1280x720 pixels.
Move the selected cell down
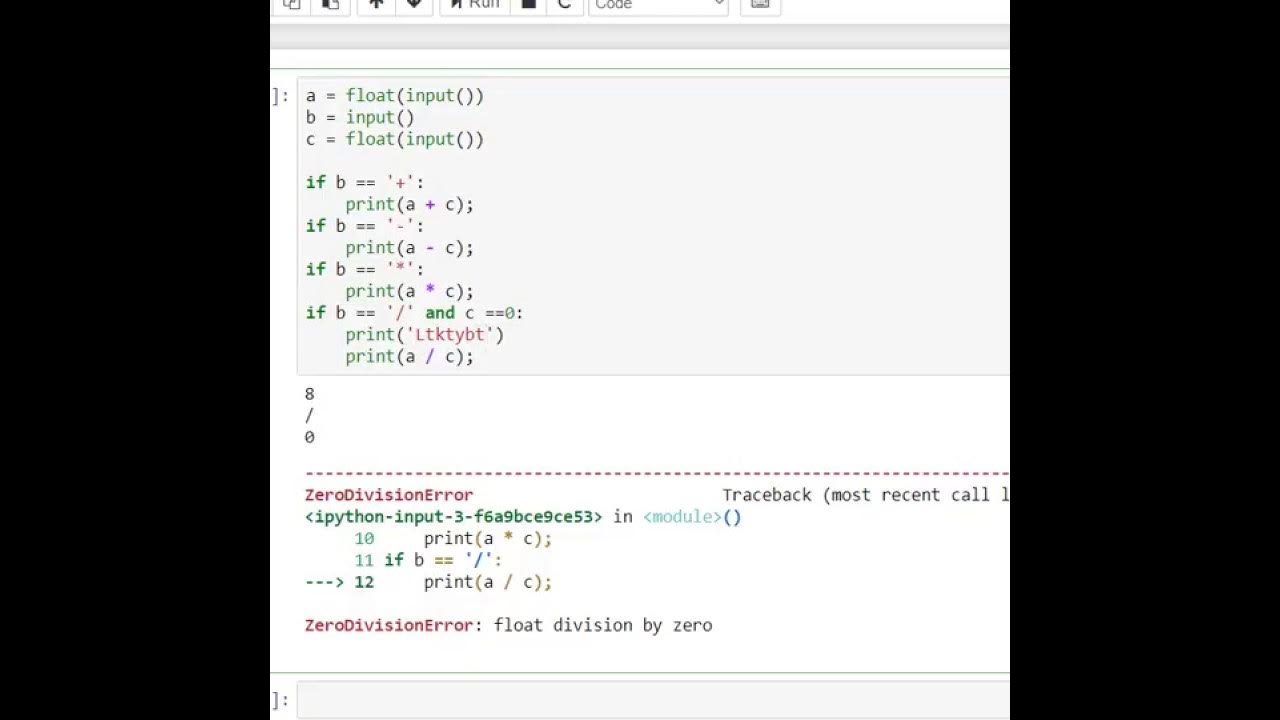coord(414,4)
